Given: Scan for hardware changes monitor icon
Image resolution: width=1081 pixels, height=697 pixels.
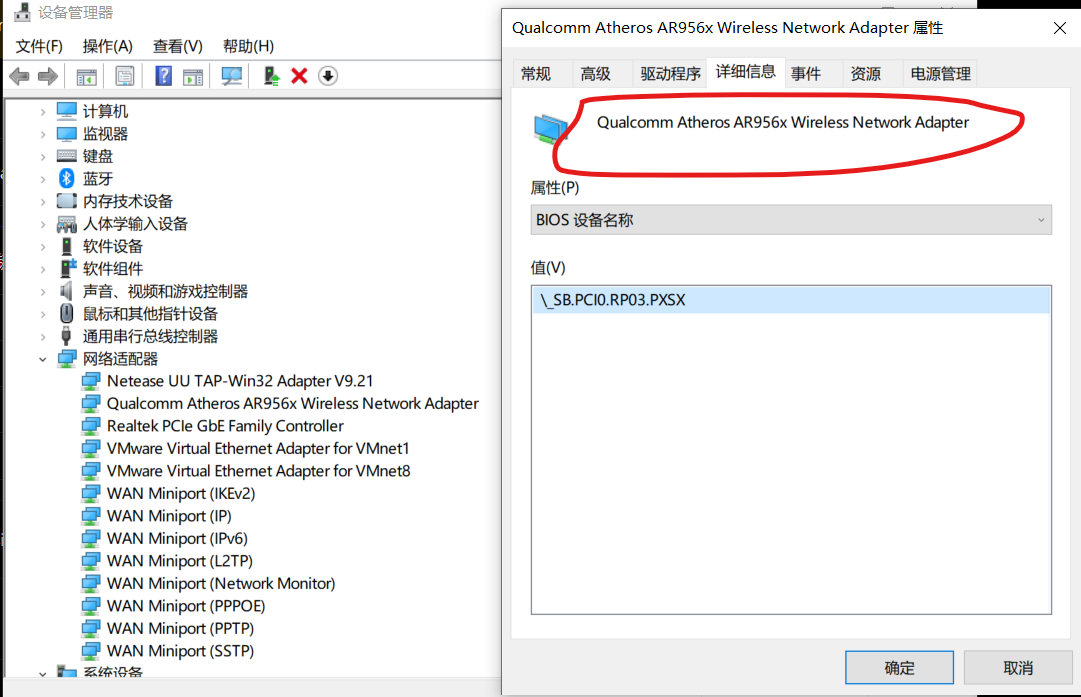Looking at the screenshot, I should (232, 76).
